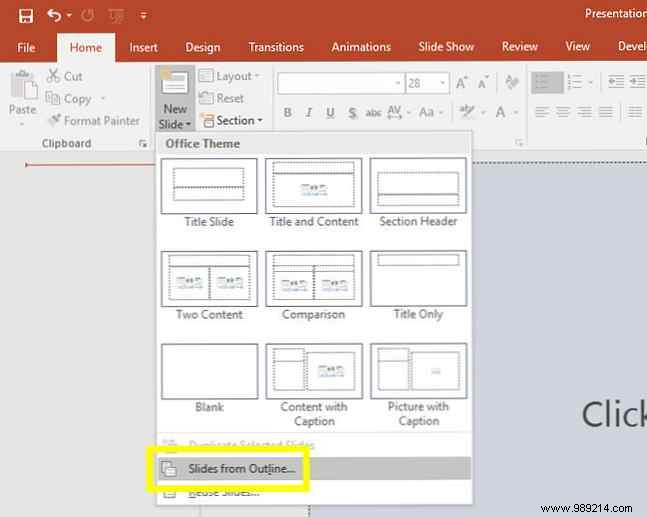Switch to the Insert tab
Image resolution: width=647 pixels, height=517 pixels.
[143, 48]
